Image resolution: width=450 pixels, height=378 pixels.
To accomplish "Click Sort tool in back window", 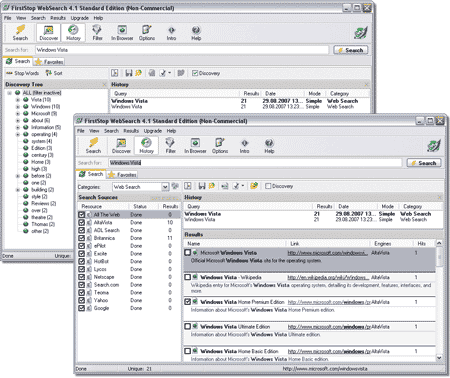I will tap(54, 73).
